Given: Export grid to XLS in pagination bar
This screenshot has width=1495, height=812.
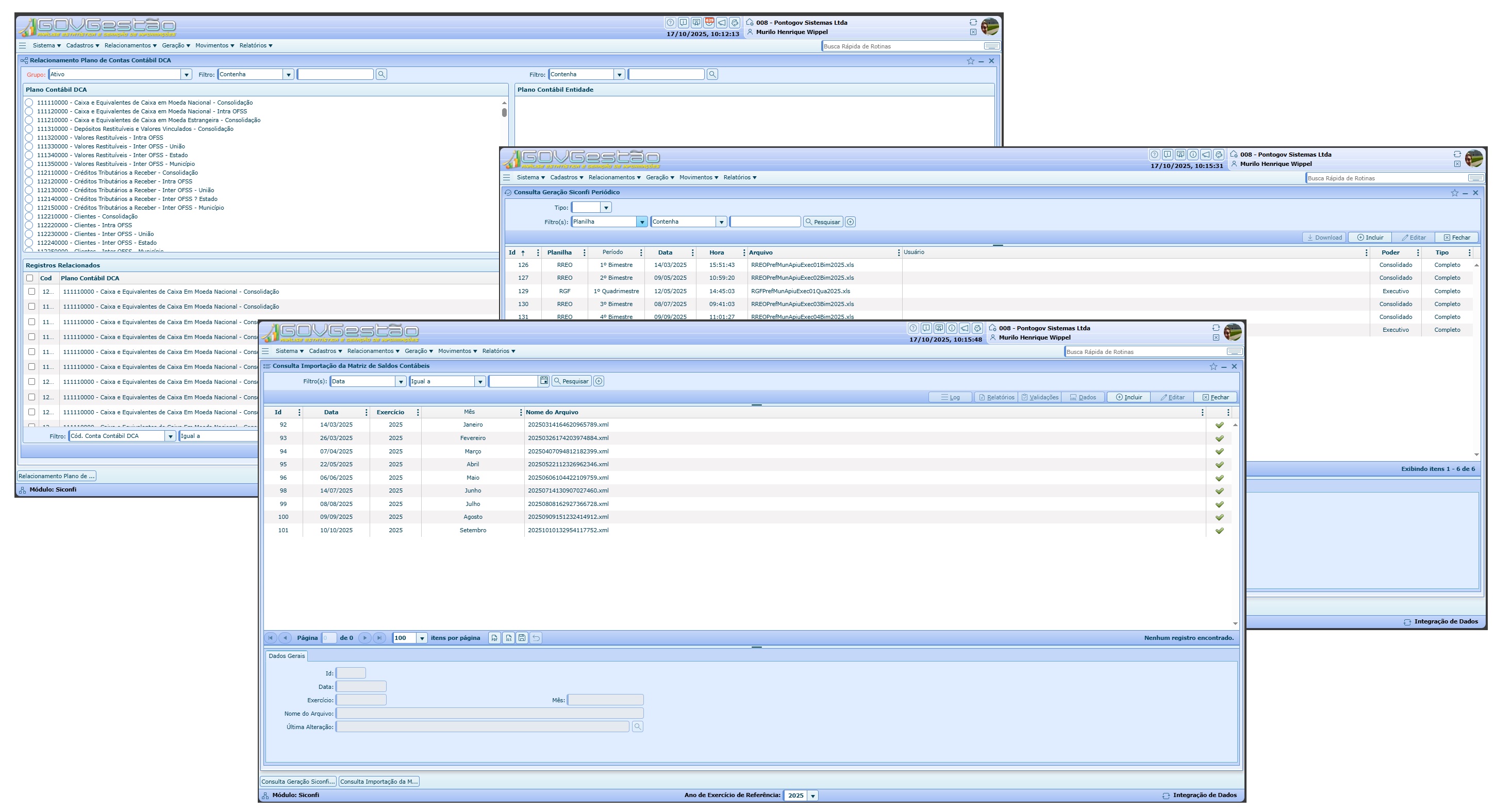Looking at the screenshot, I should [508, 638].
